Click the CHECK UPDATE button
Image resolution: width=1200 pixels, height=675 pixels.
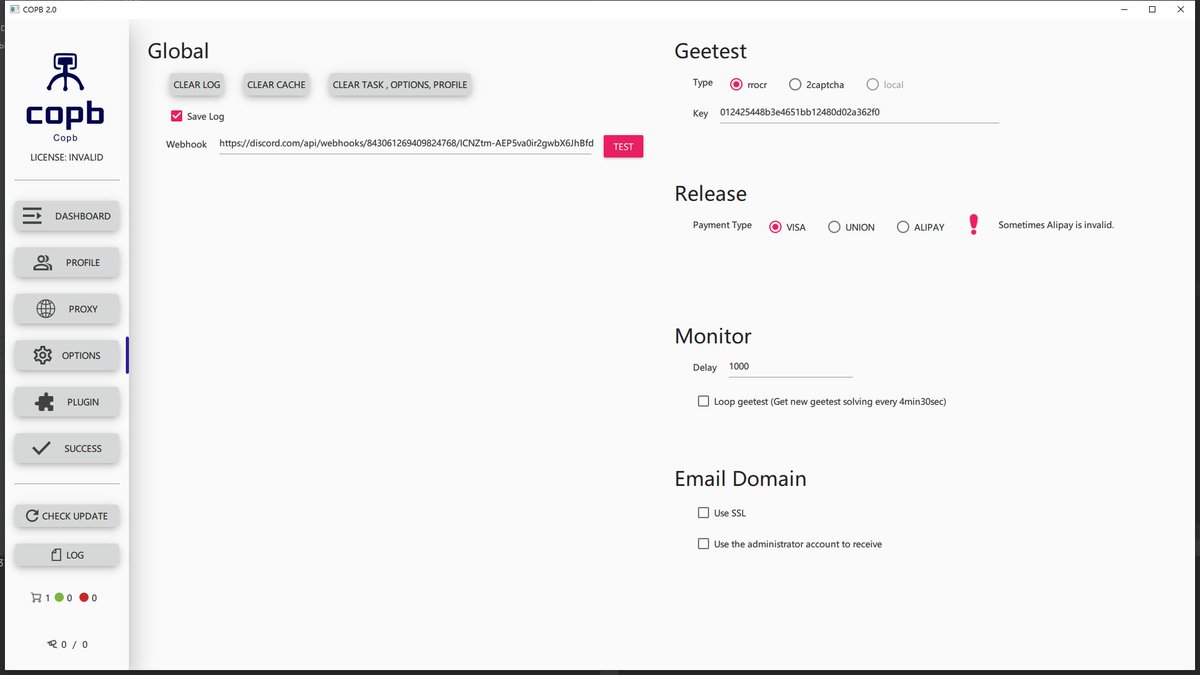click(x=67, y=516)
